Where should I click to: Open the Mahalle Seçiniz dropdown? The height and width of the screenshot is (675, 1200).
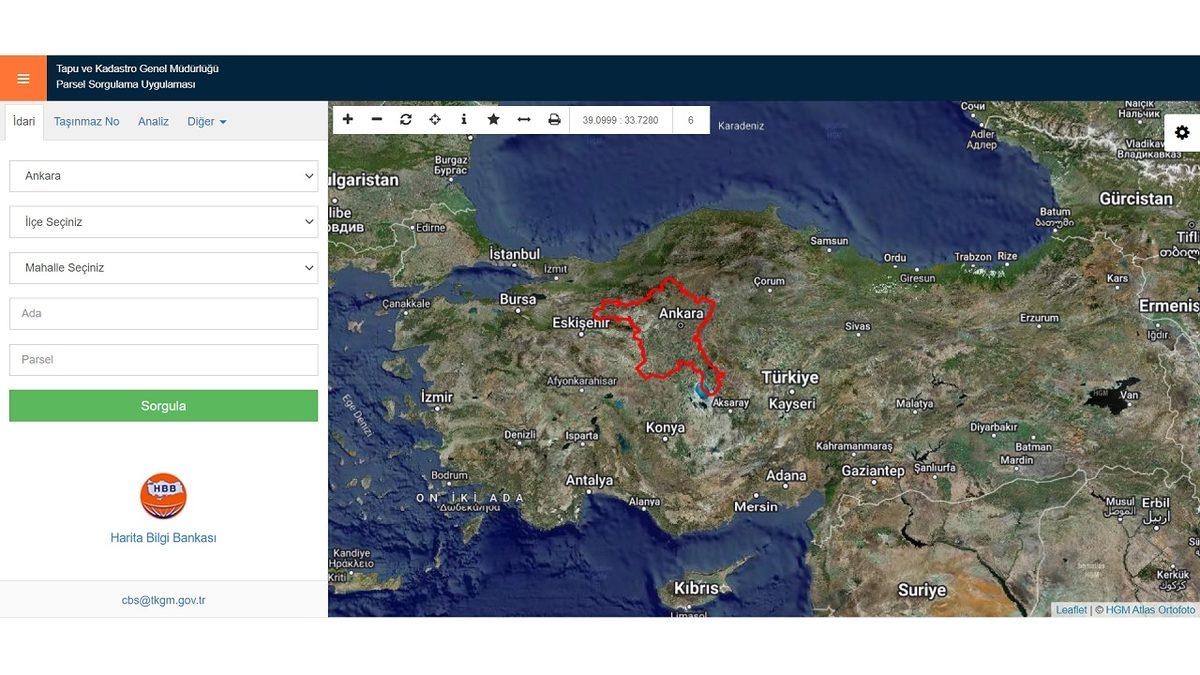pyautogui.click(x=163, y=267)
